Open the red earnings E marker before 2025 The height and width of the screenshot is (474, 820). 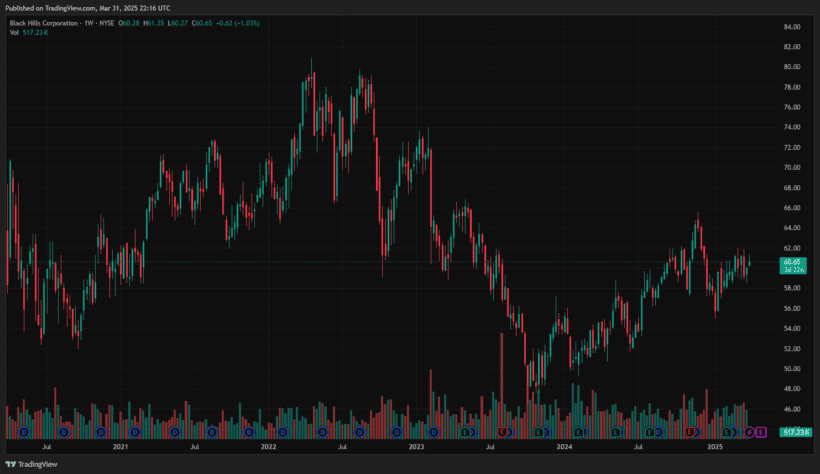689,432
